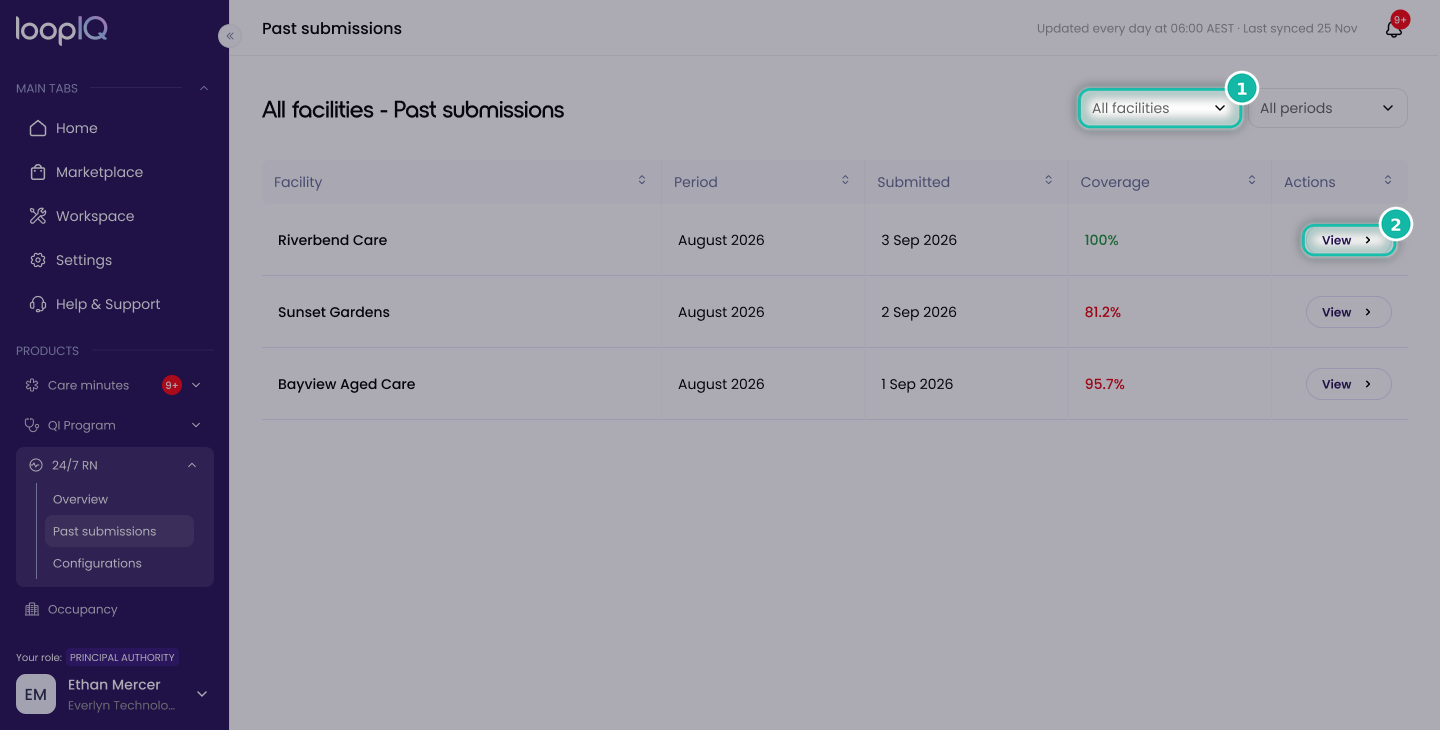
Task: Click the Settings gear icon
Action: [x=38, y=260]
